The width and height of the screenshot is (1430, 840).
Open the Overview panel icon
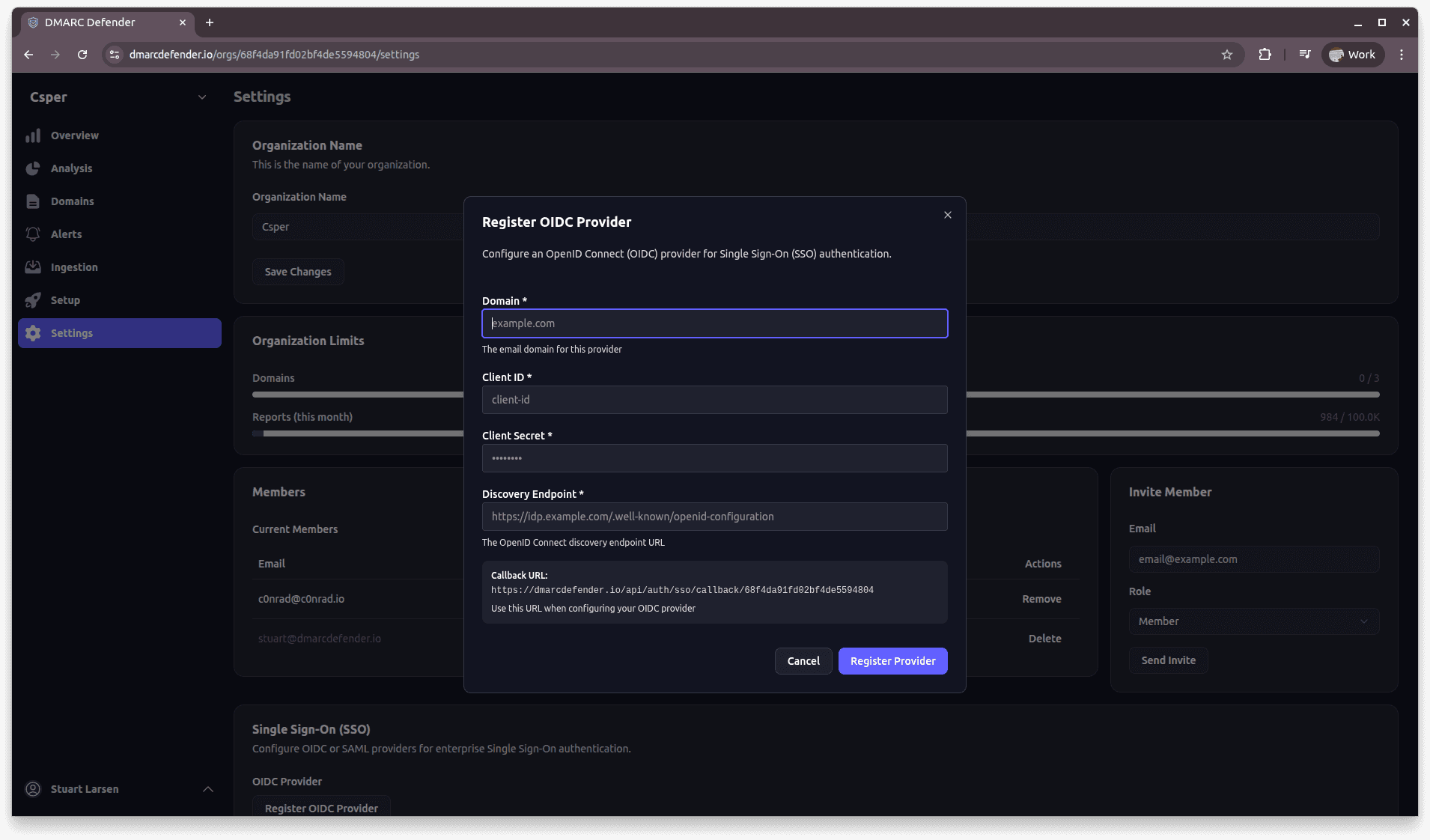34,136
